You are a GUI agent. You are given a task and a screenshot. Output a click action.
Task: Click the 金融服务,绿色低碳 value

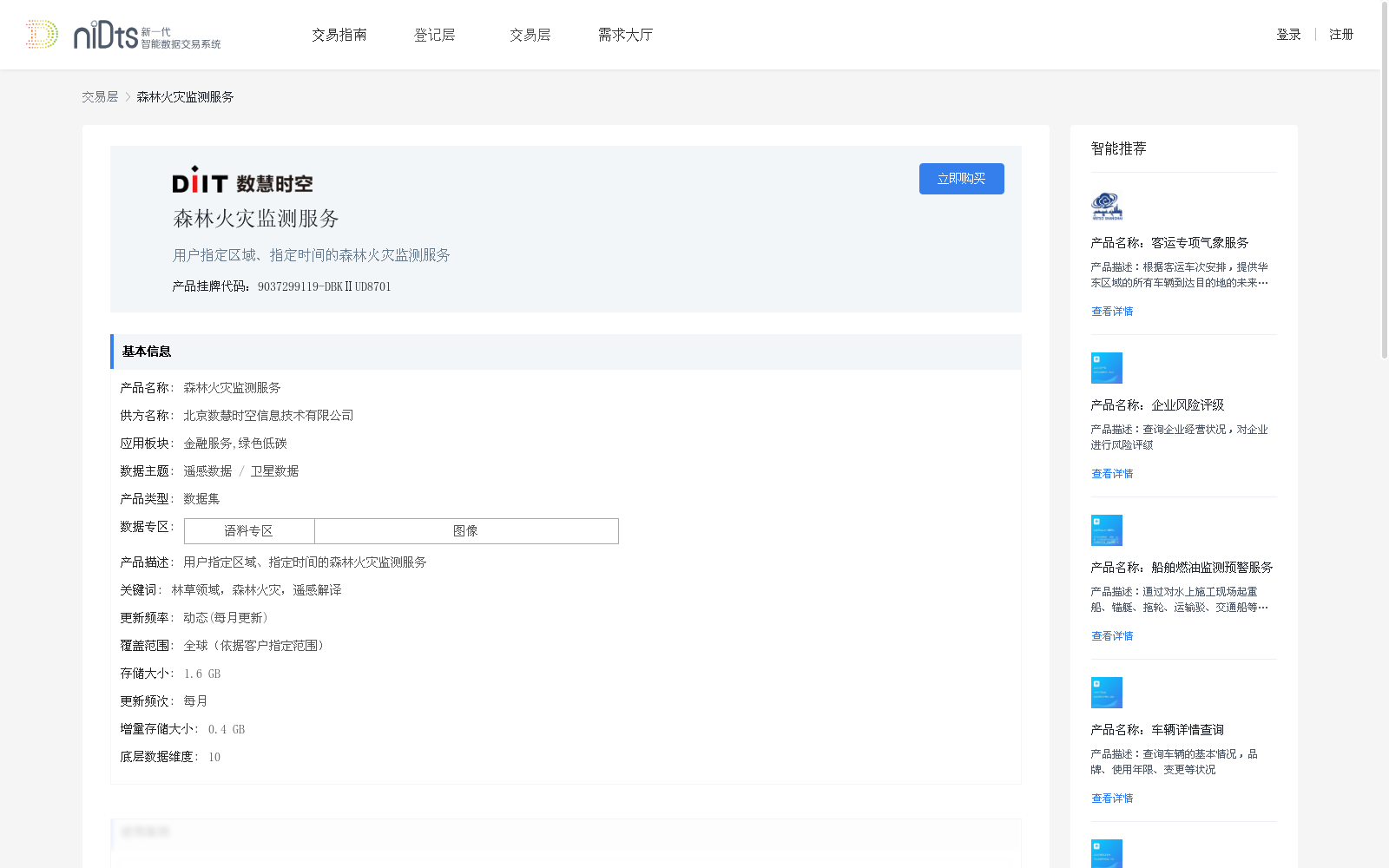coord(234,444)
